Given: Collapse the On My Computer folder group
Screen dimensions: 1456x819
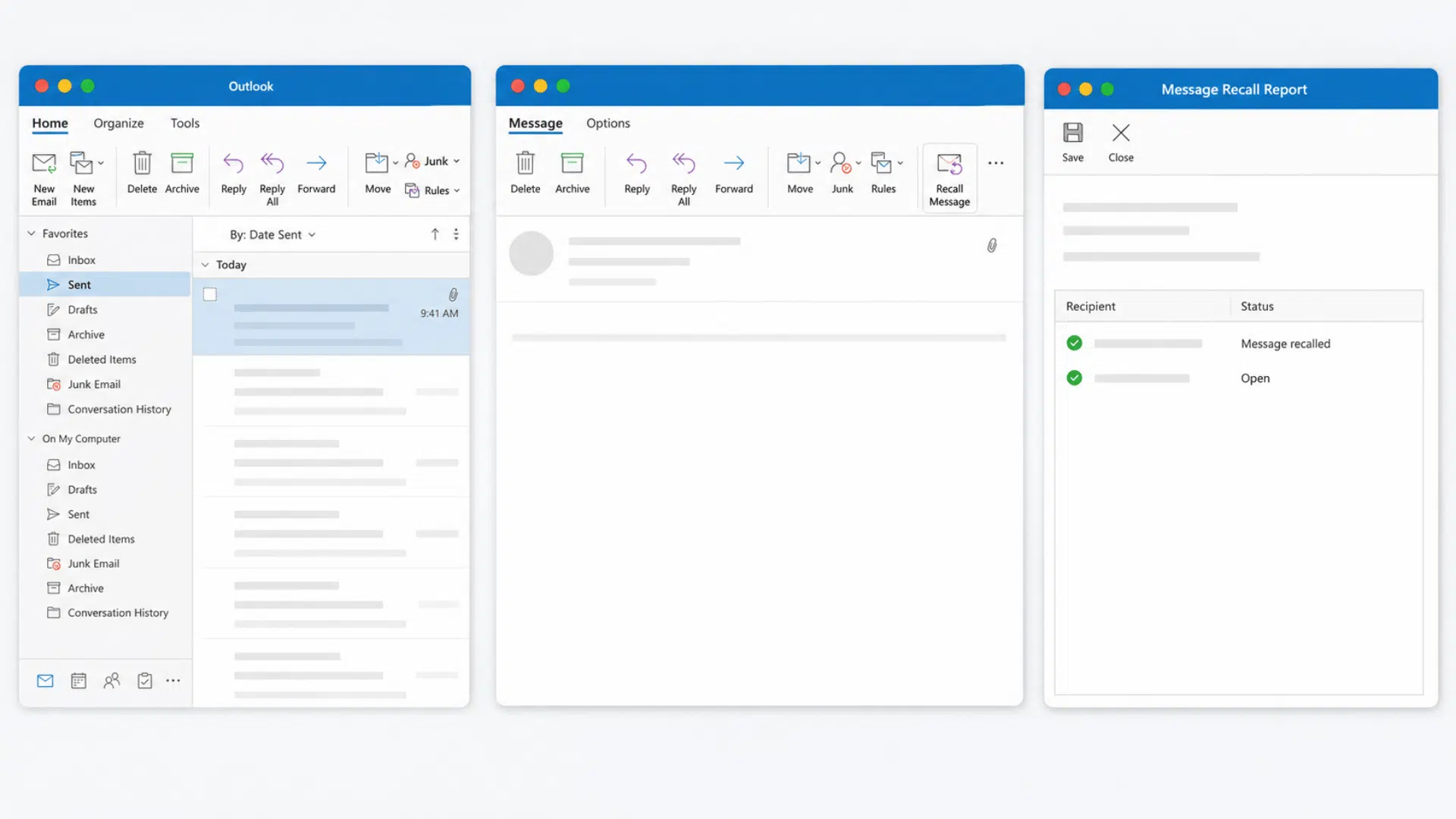Looking at the screenshot, I should coord(31,438).
